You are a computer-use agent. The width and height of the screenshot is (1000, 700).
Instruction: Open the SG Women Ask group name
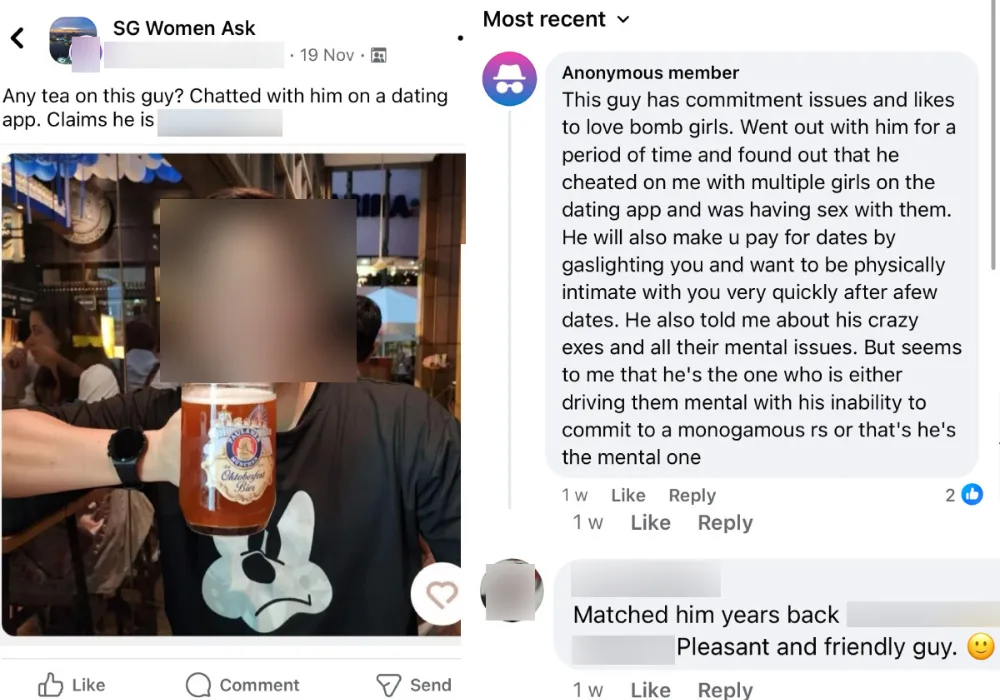tap(184, 28)
